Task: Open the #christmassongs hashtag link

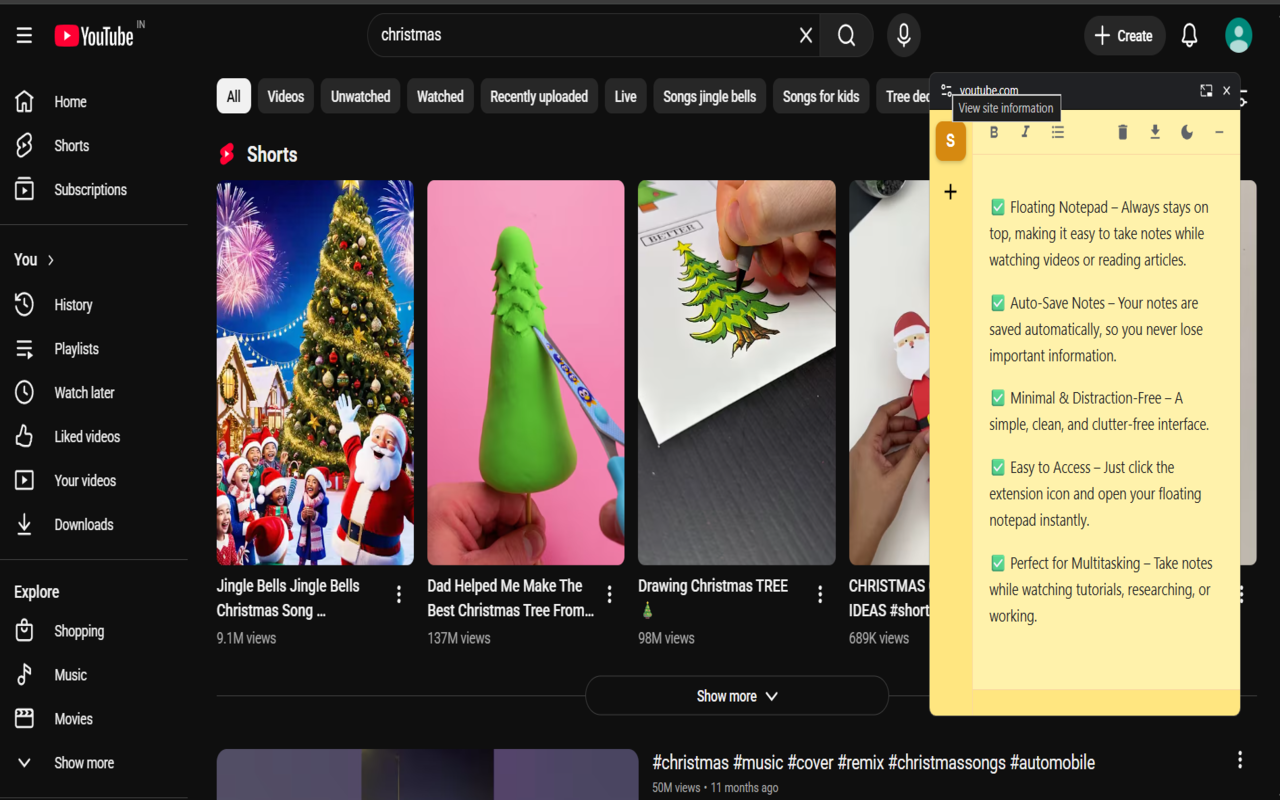Action: point(946,762)
